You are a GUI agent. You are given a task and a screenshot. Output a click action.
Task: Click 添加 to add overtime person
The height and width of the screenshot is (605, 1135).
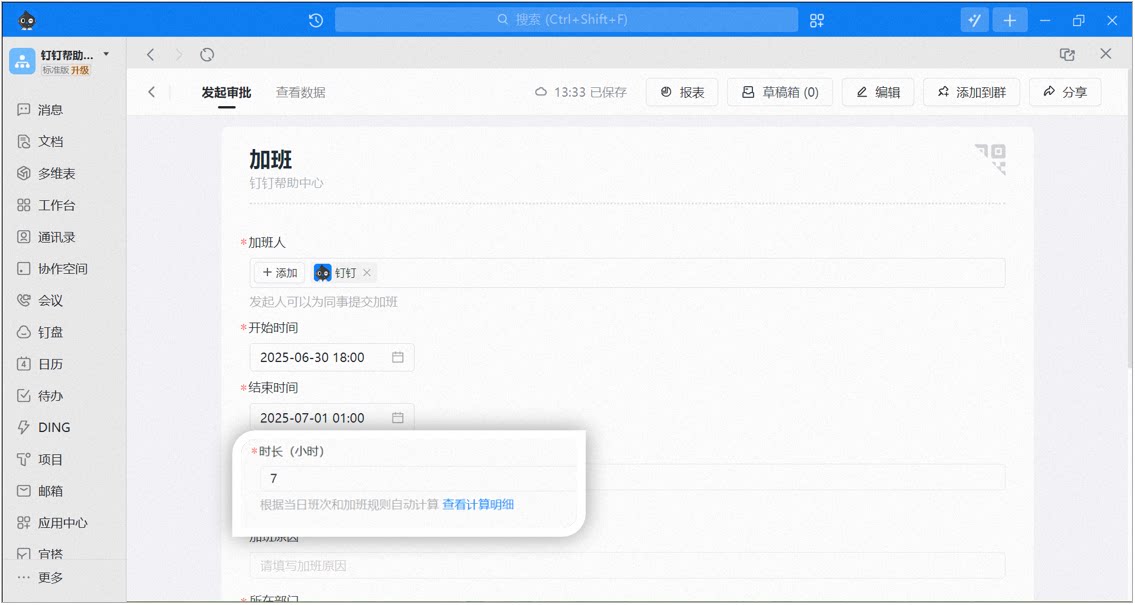tap(279, 273)
